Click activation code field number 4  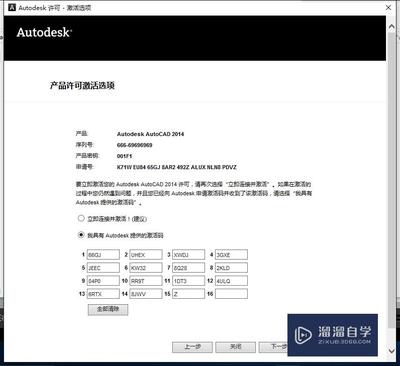coord(231,255)
